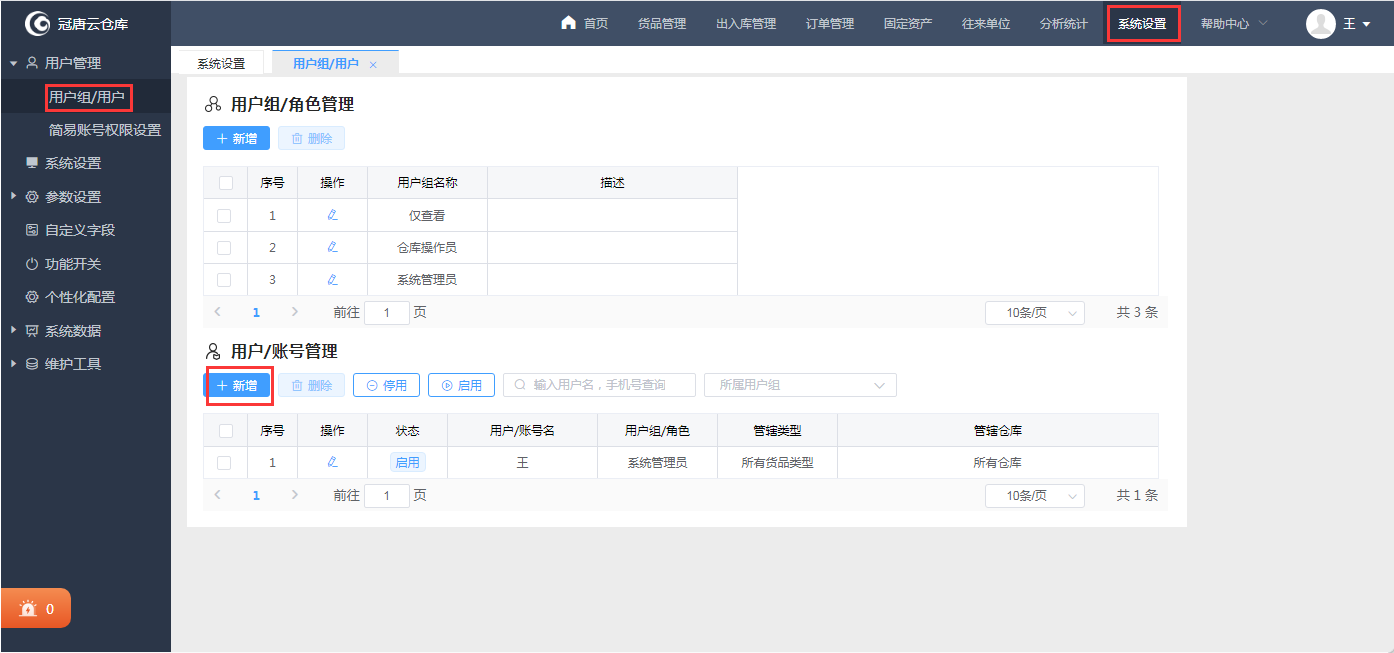Open 自定义字段 in the sidebar
1394x653 pixels.
(71, 230)
